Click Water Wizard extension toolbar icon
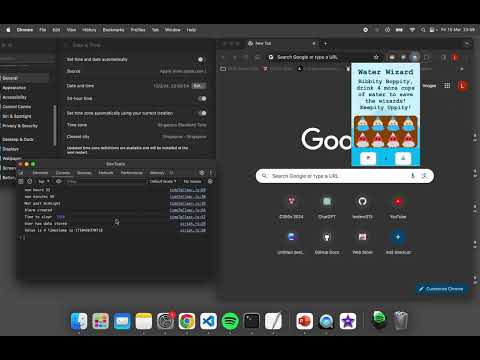 tap(414, 57)
